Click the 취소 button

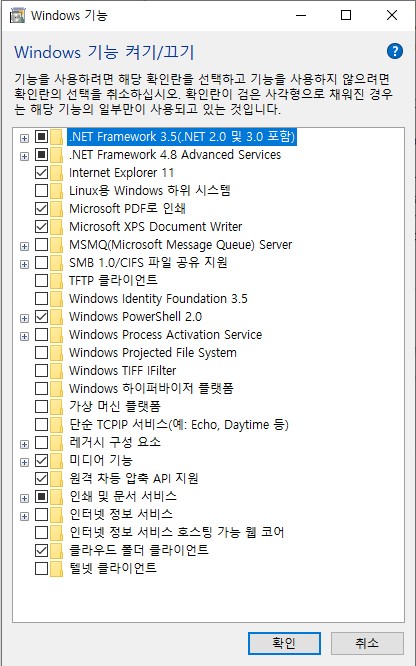[x=367, y=643]
